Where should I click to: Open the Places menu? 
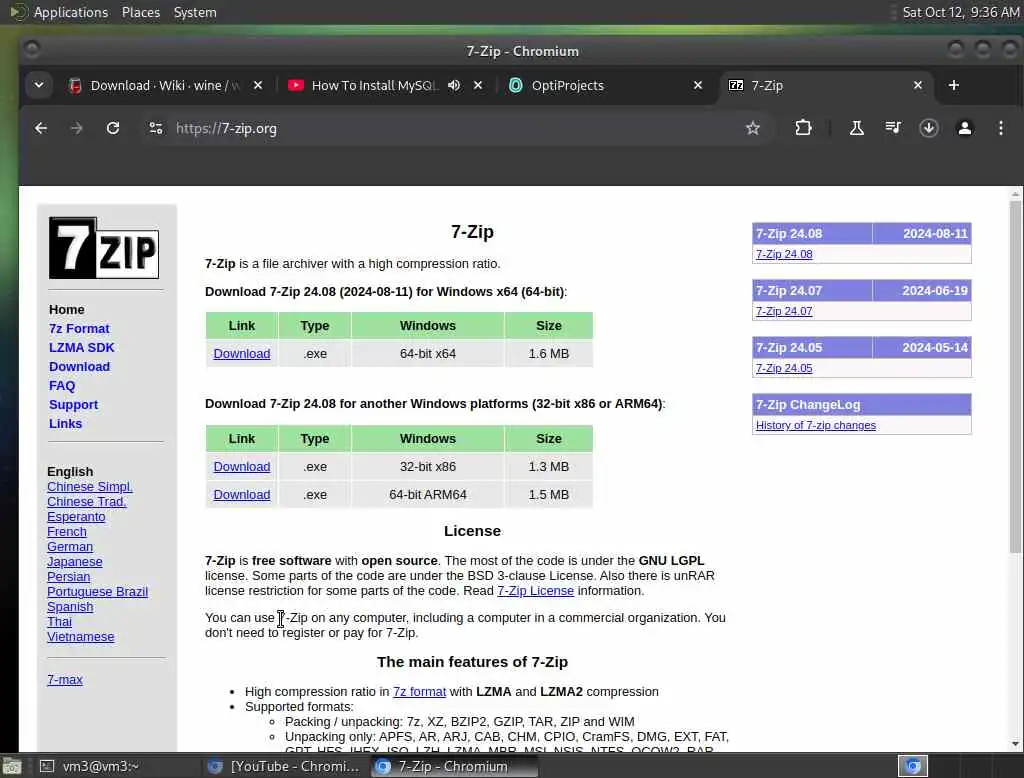click(140, 12)
